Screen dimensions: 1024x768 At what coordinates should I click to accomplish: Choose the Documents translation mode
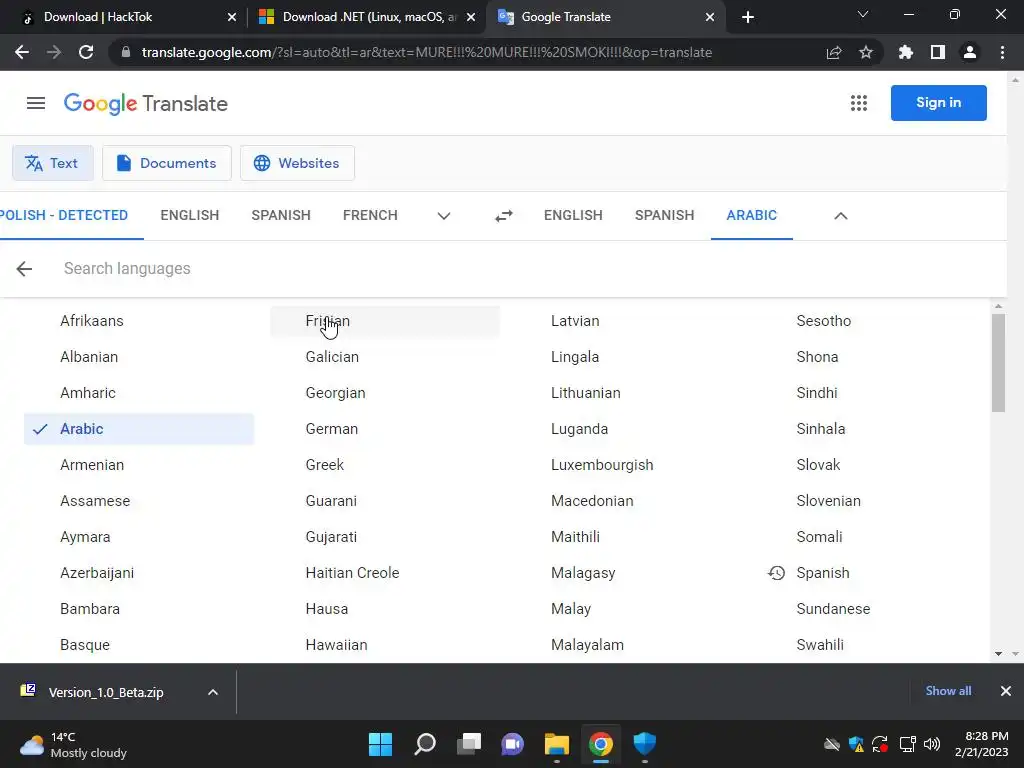(167, 163)
